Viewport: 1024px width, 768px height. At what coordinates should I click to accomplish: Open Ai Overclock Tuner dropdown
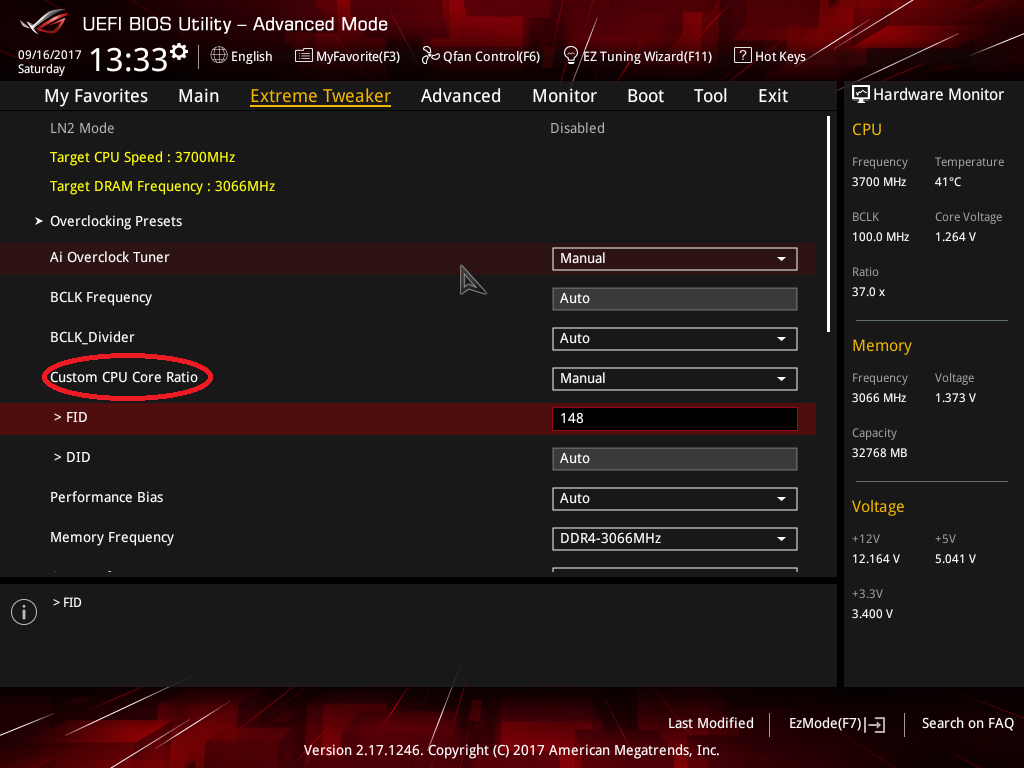[x=675, y=259]
